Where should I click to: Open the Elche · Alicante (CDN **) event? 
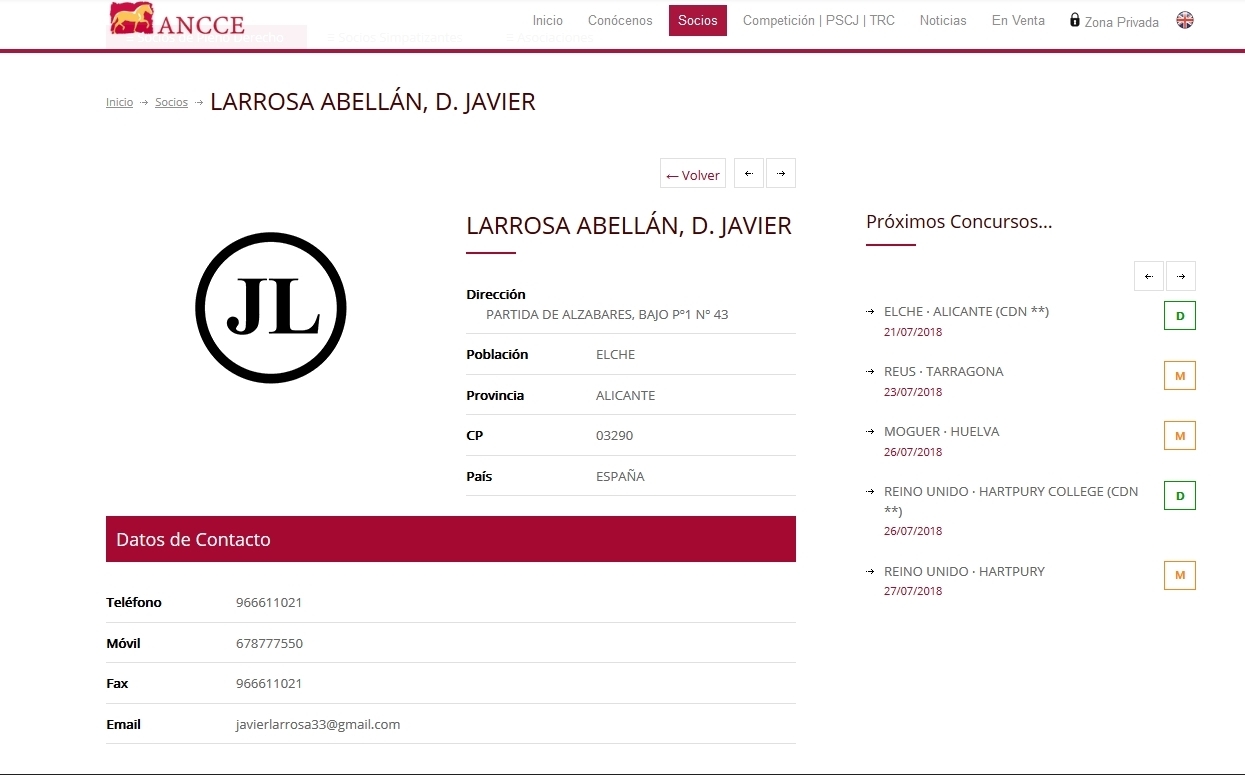966,311
